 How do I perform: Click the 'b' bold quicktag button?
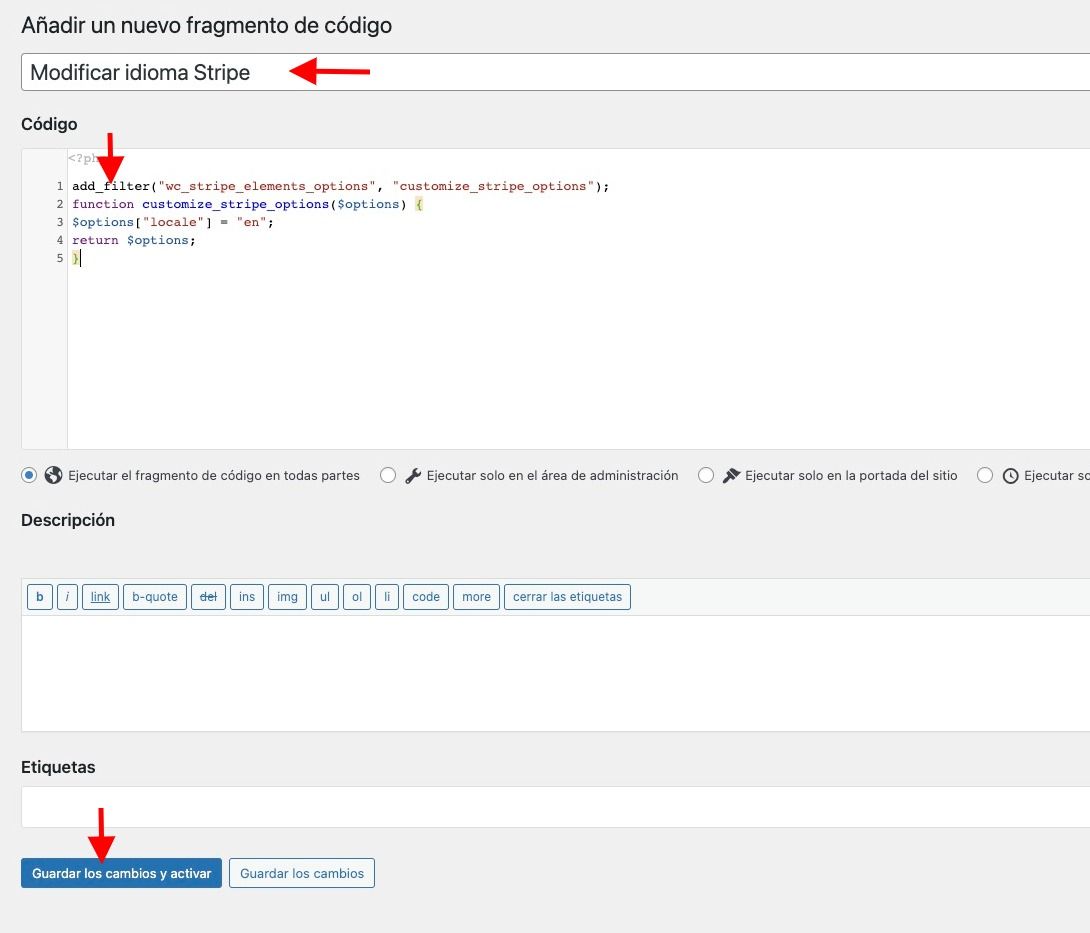[40, 597]
